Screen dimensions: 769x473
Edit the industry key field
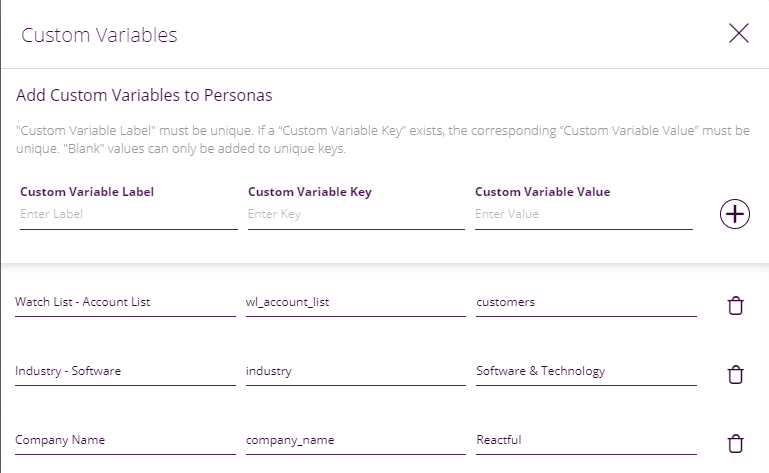pyautogui.click(x=356, y=371)
